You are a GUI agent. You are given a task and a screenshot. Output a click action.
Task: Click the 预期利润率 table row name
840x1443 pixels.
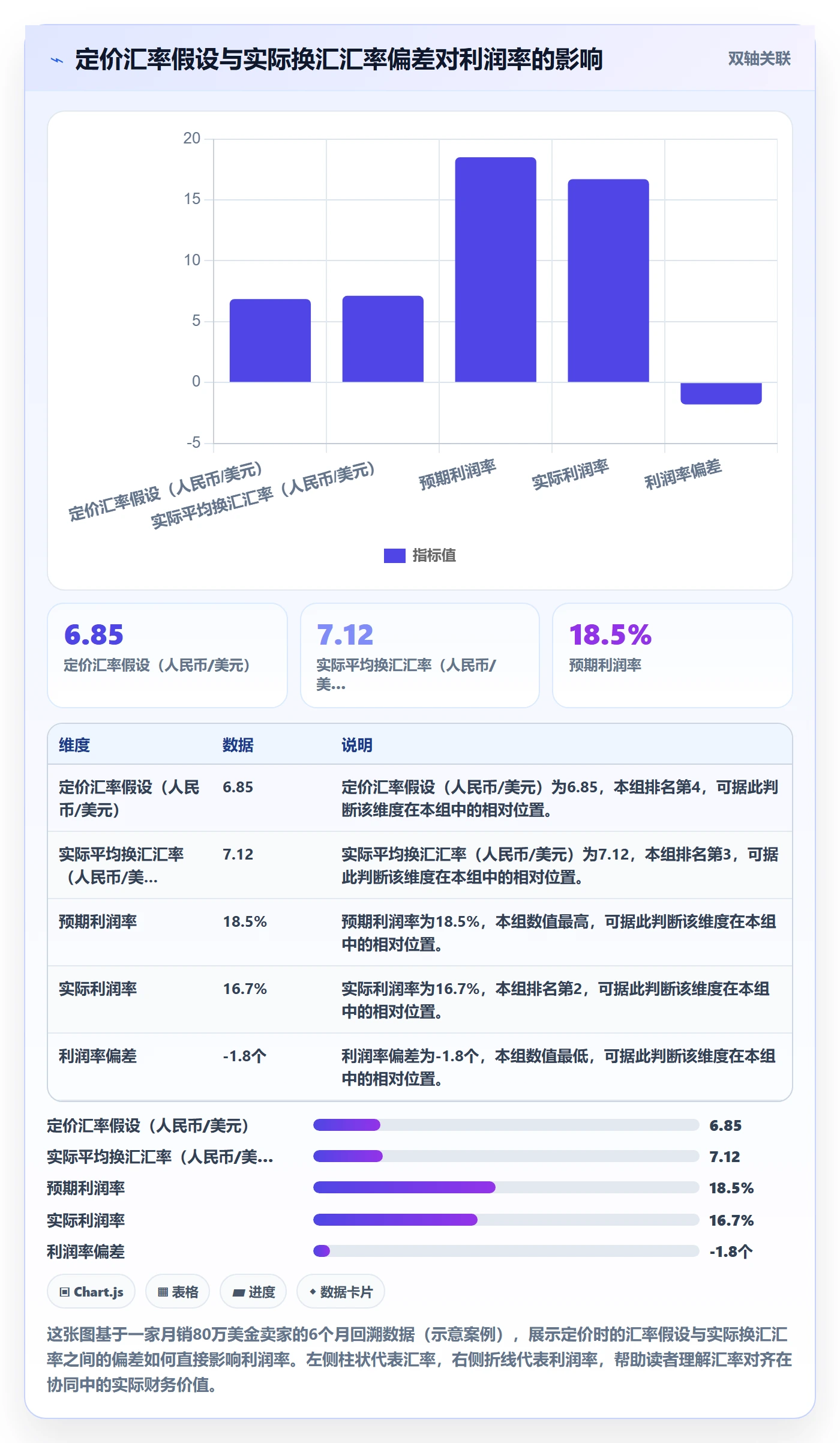click(x=98, y=921)
